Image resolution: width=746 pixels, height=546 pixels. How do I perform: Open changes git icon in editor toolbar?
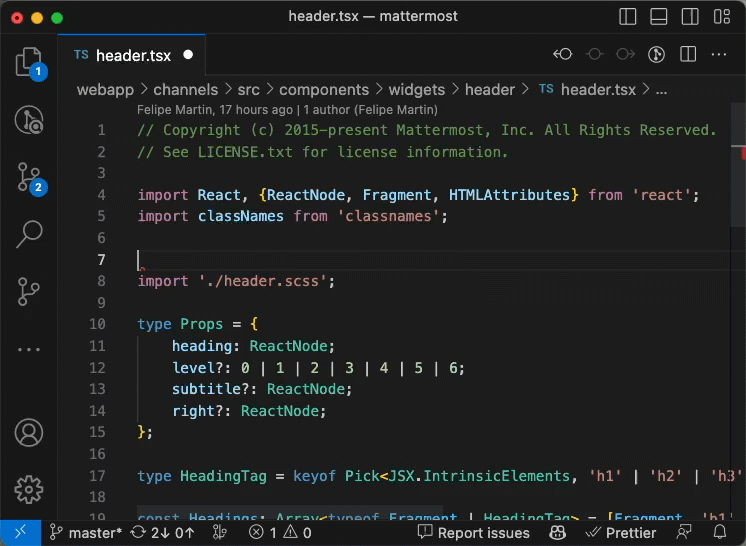(x=657, y=54)
